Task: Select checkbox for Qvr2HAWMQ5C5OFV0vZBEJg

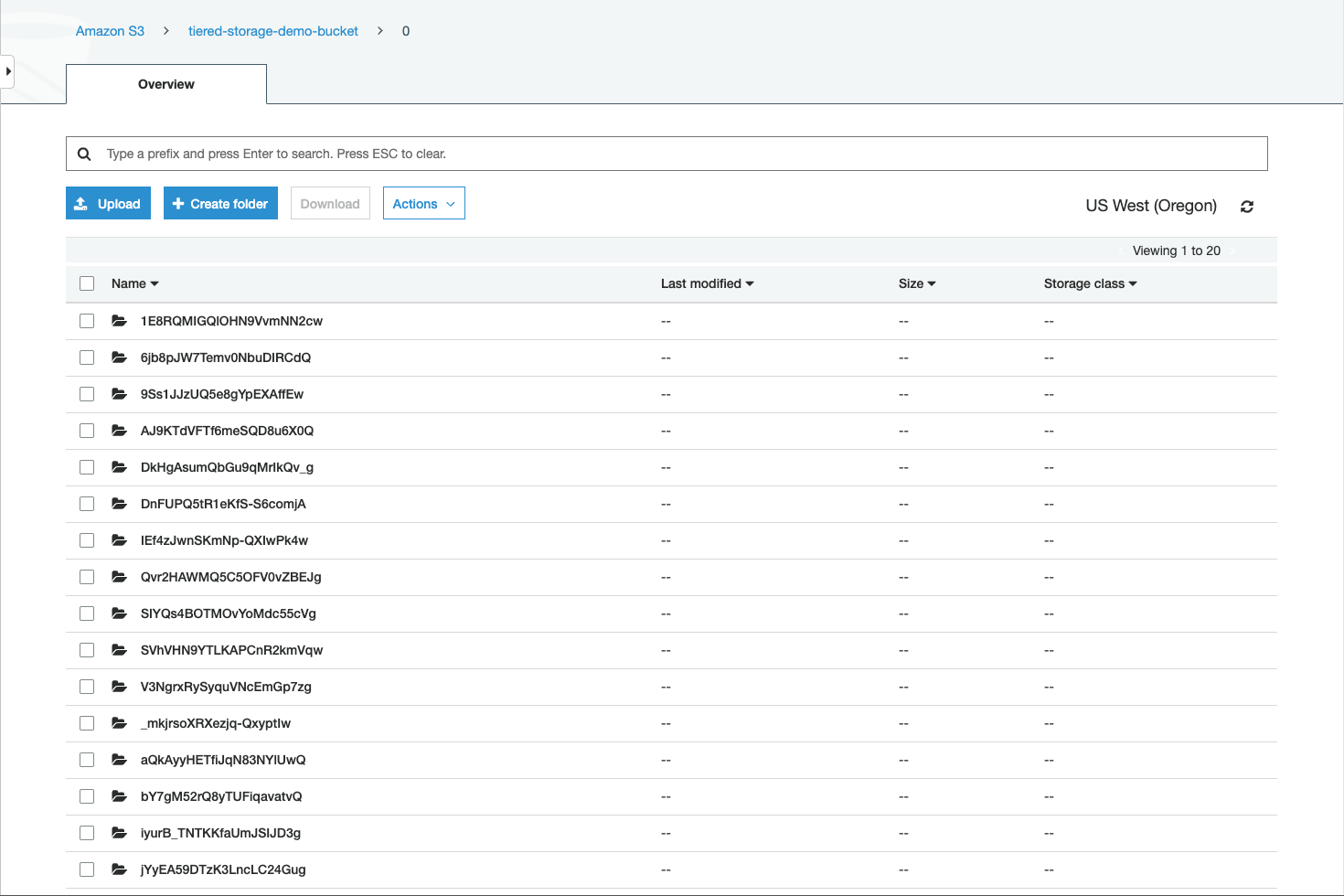Action: [87, 577]
